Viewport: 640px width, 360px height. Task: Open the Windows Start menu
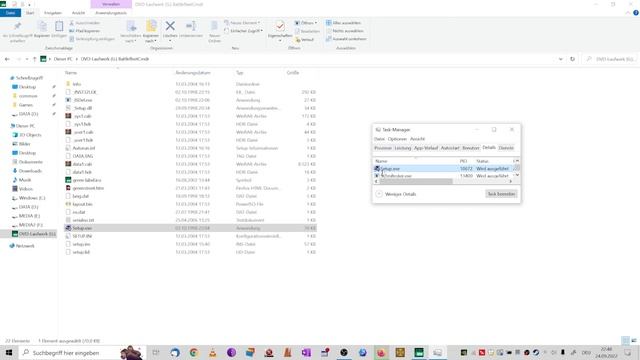coord(9,353)
